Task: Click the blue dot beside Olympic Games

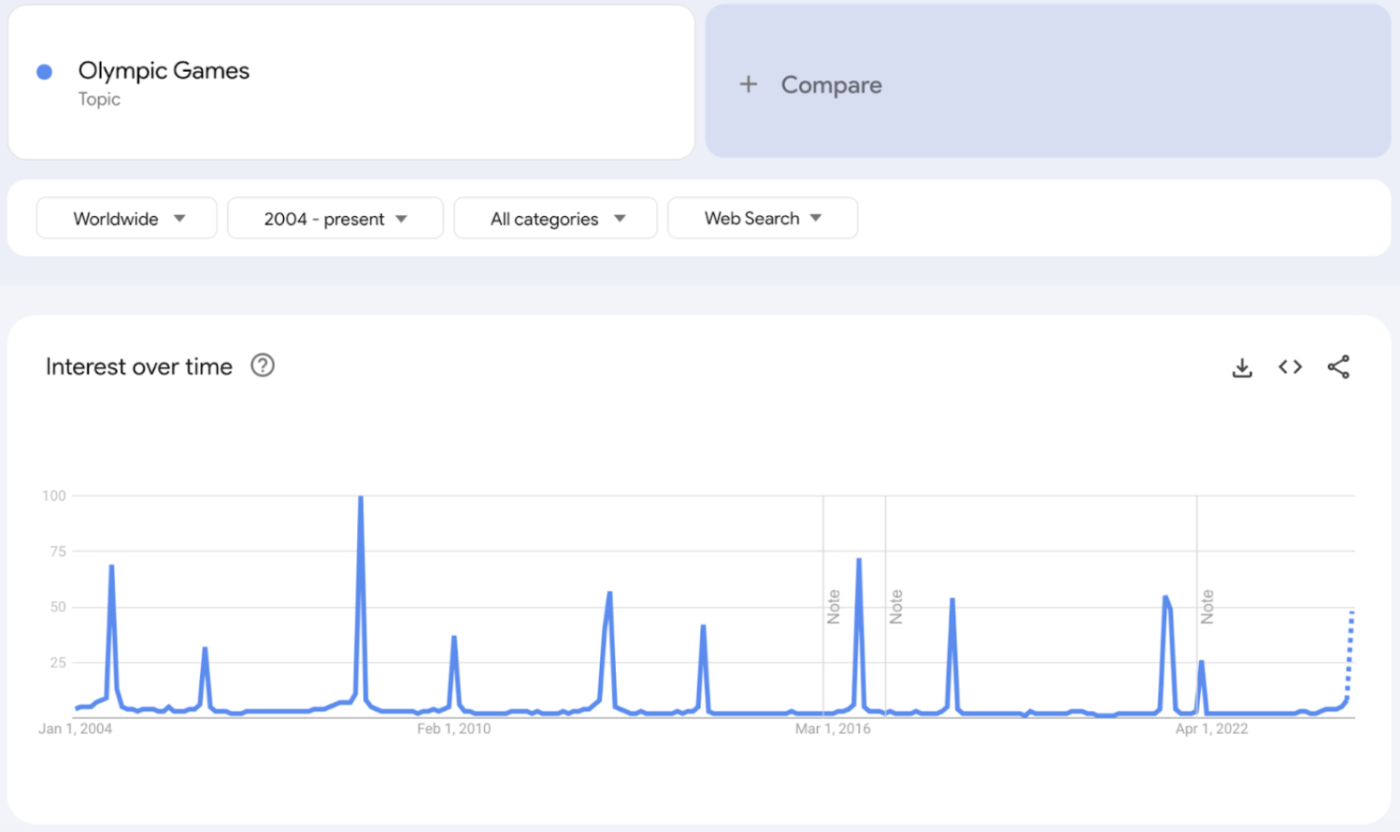Action: 44,72
